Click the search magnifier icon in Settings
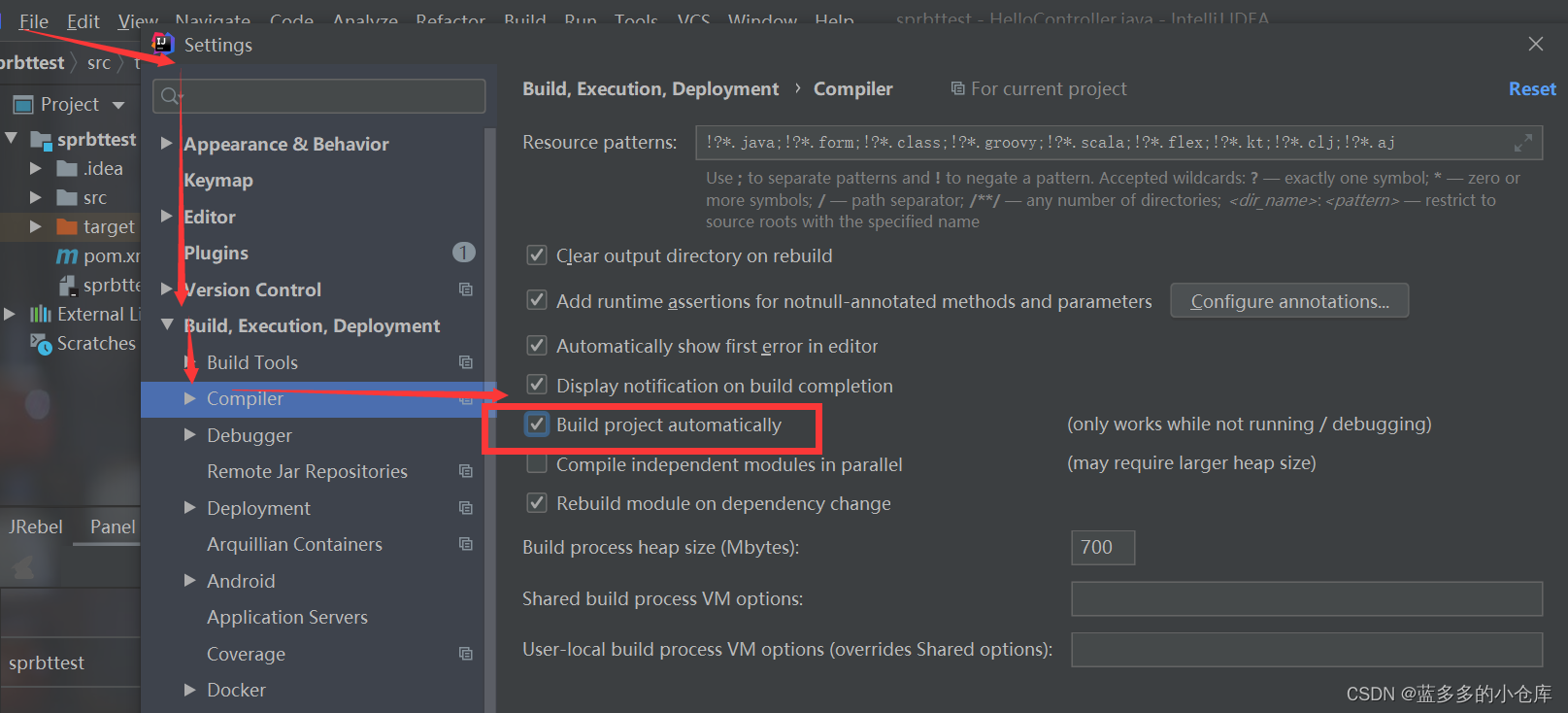The width and height of the screenshot is (1568, 713). [170, 96]
